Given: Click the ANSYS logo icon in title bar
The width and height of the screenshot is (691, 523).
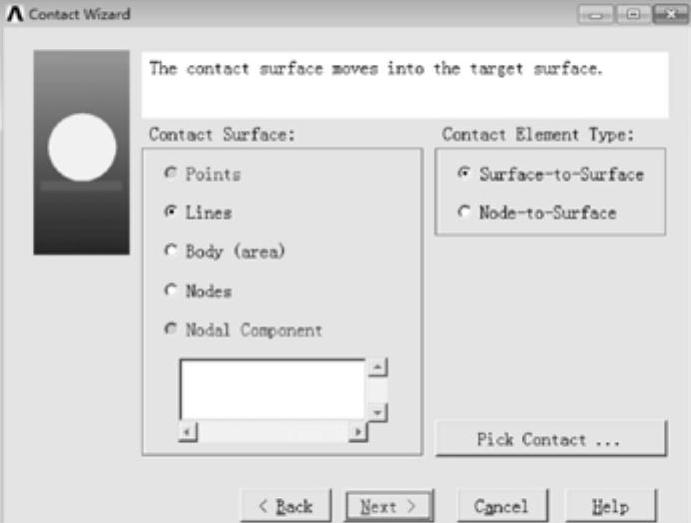Looking at the screenshot, I should click(x=15, y=14).
